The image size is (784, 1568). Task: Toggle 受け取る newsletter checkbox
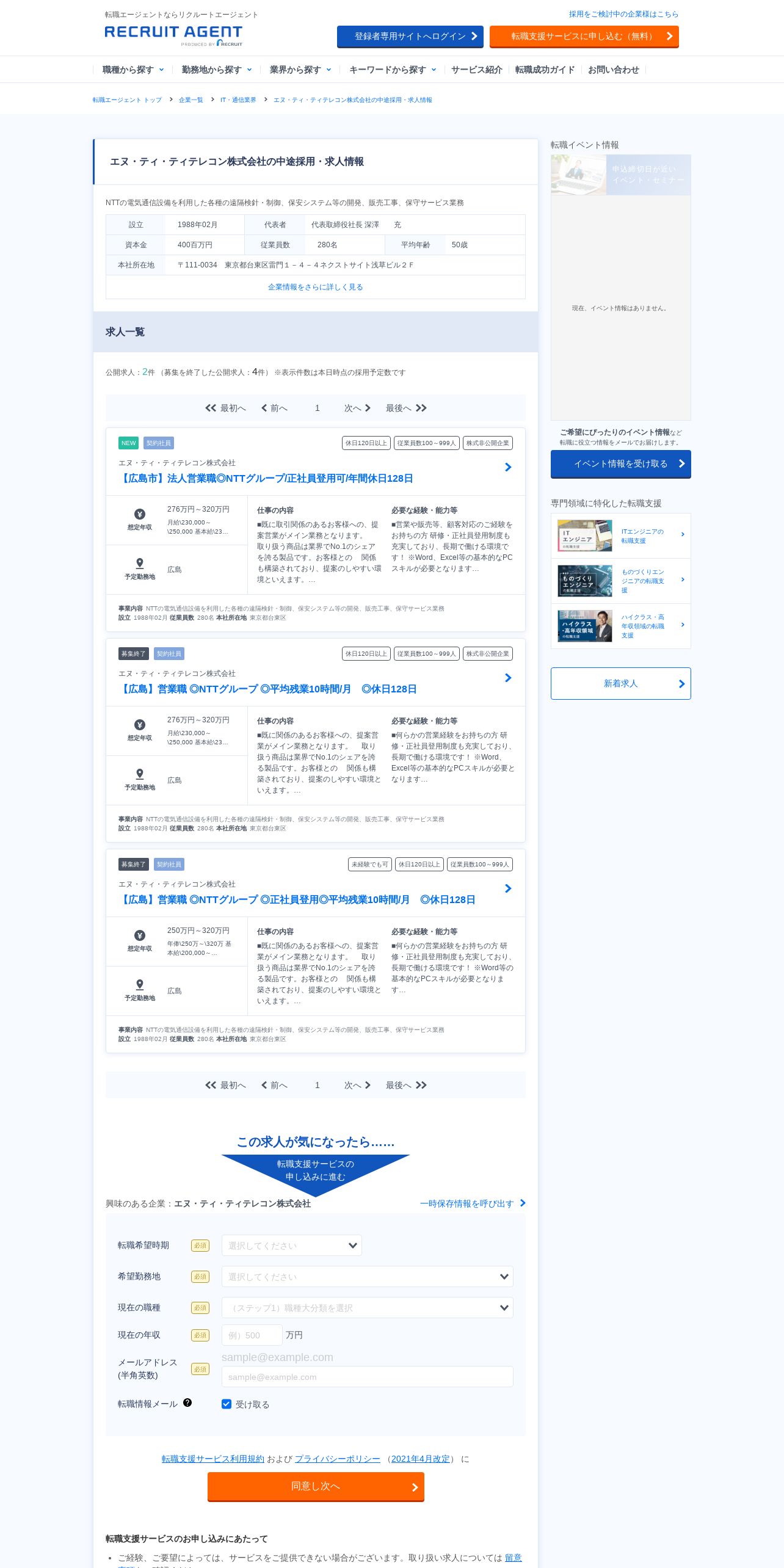click(227, 1404)
